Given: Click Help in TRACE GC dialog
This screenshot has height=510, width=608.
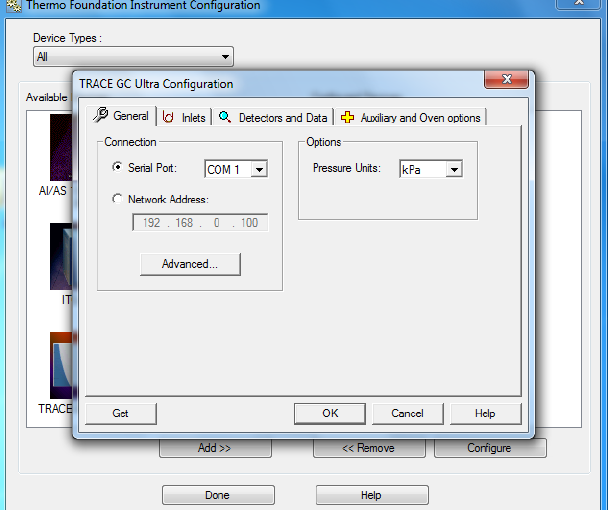Looking at the screenshot, I should [x=485, y=413].
